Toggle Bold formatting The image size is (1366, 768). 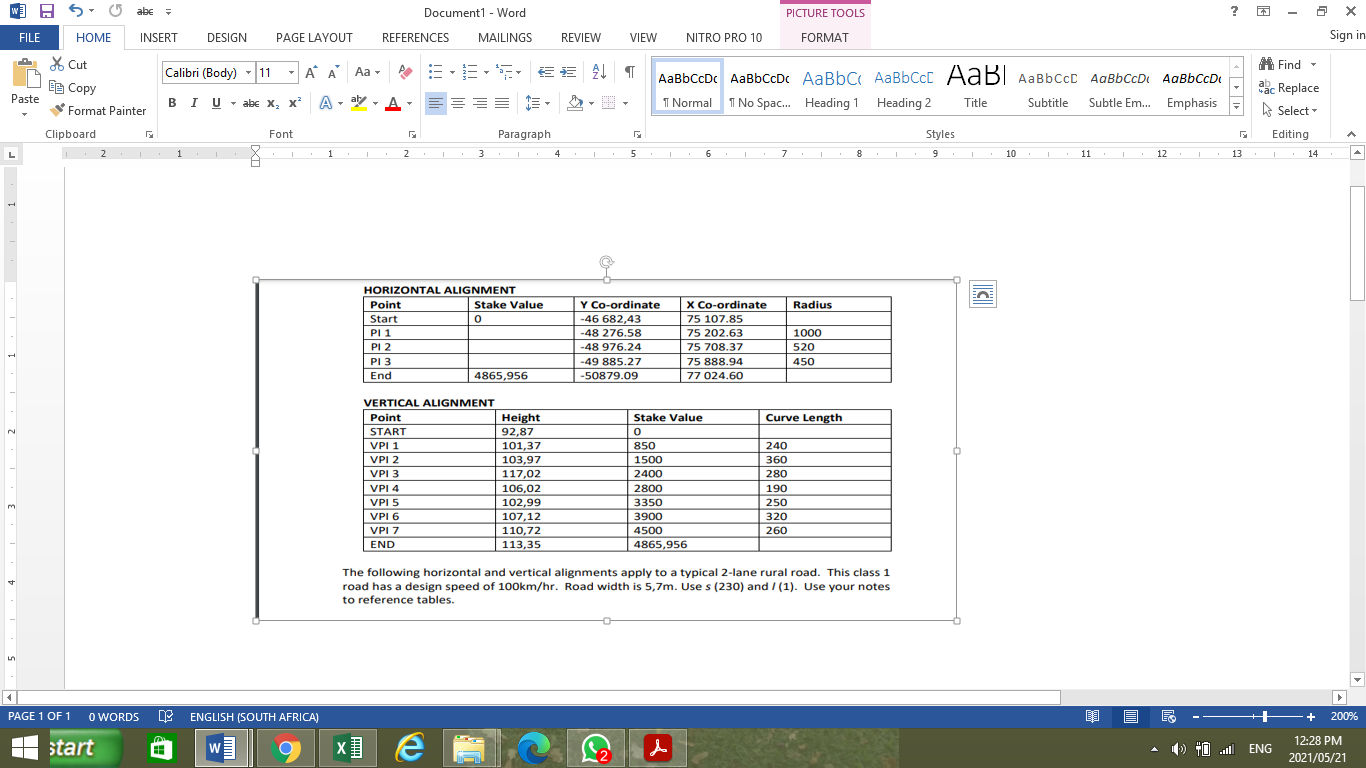pyautogui.click(x=172, y=103)
